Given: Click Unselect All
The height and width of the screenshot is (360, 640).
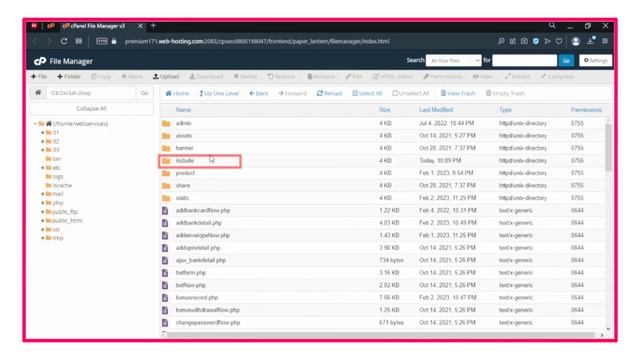Looking at the screenshot, I should coord(411,93).
